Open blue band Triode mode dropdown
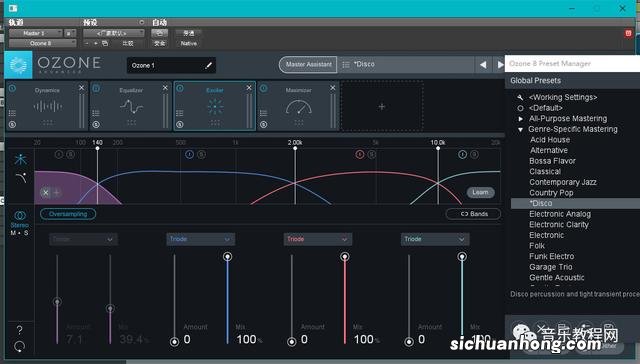This screenshot has height=364, width=640. tap(200, 239)
